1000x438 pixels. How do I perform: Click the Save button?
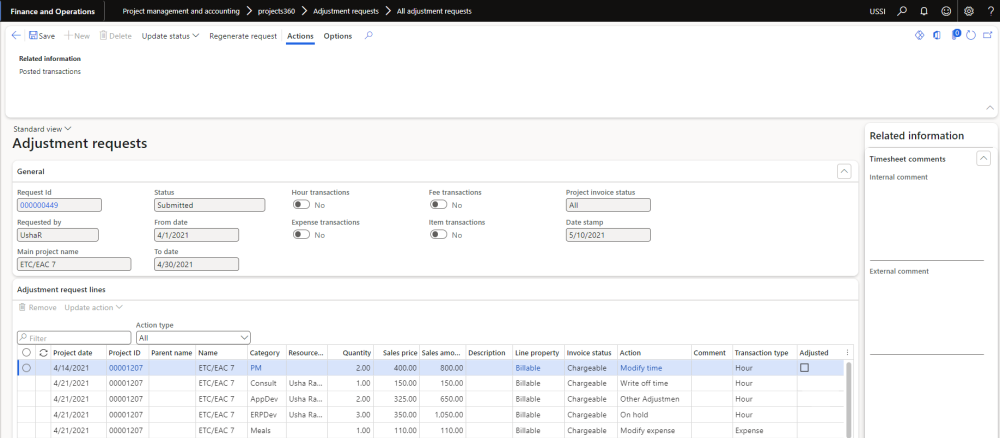(42, 36)
